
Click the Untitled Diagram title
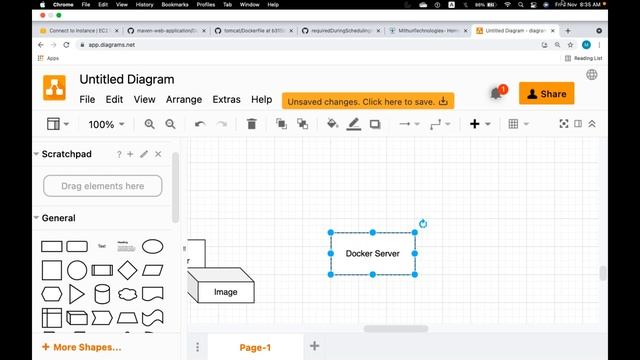tap(127, 79)
